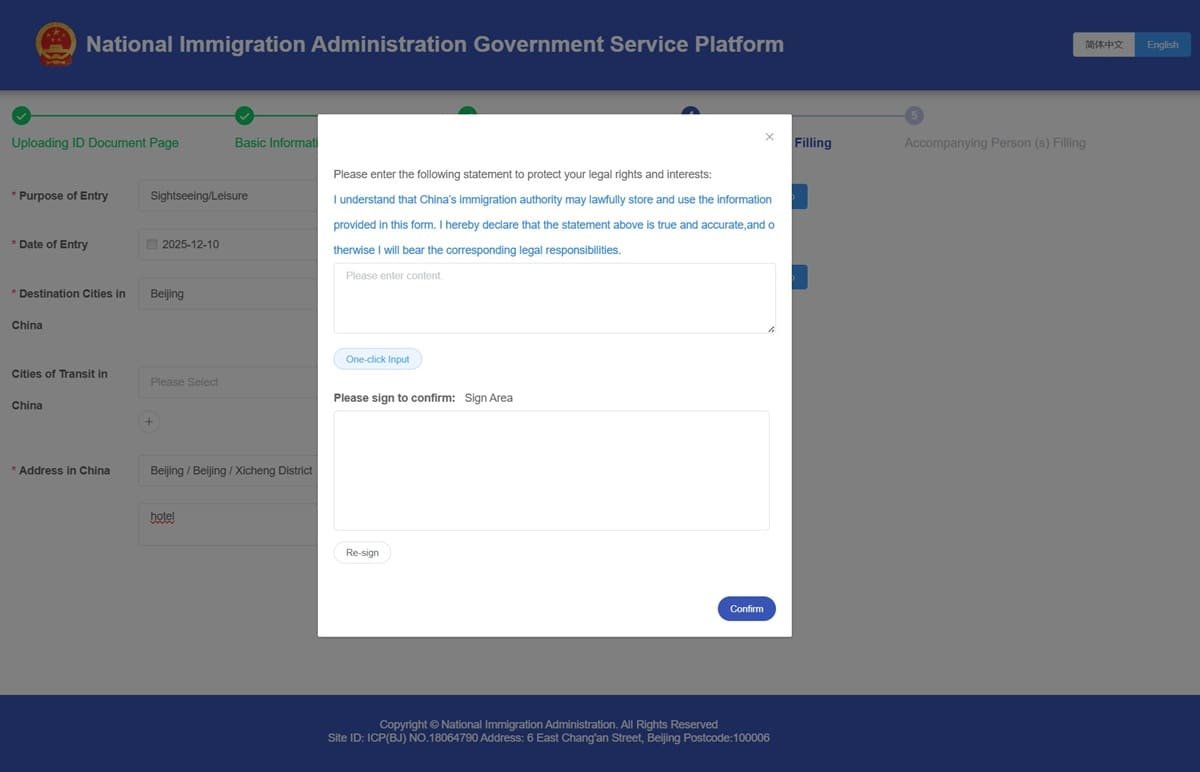Select the English language option
1200x772 pixels.
coord(1162,43)
